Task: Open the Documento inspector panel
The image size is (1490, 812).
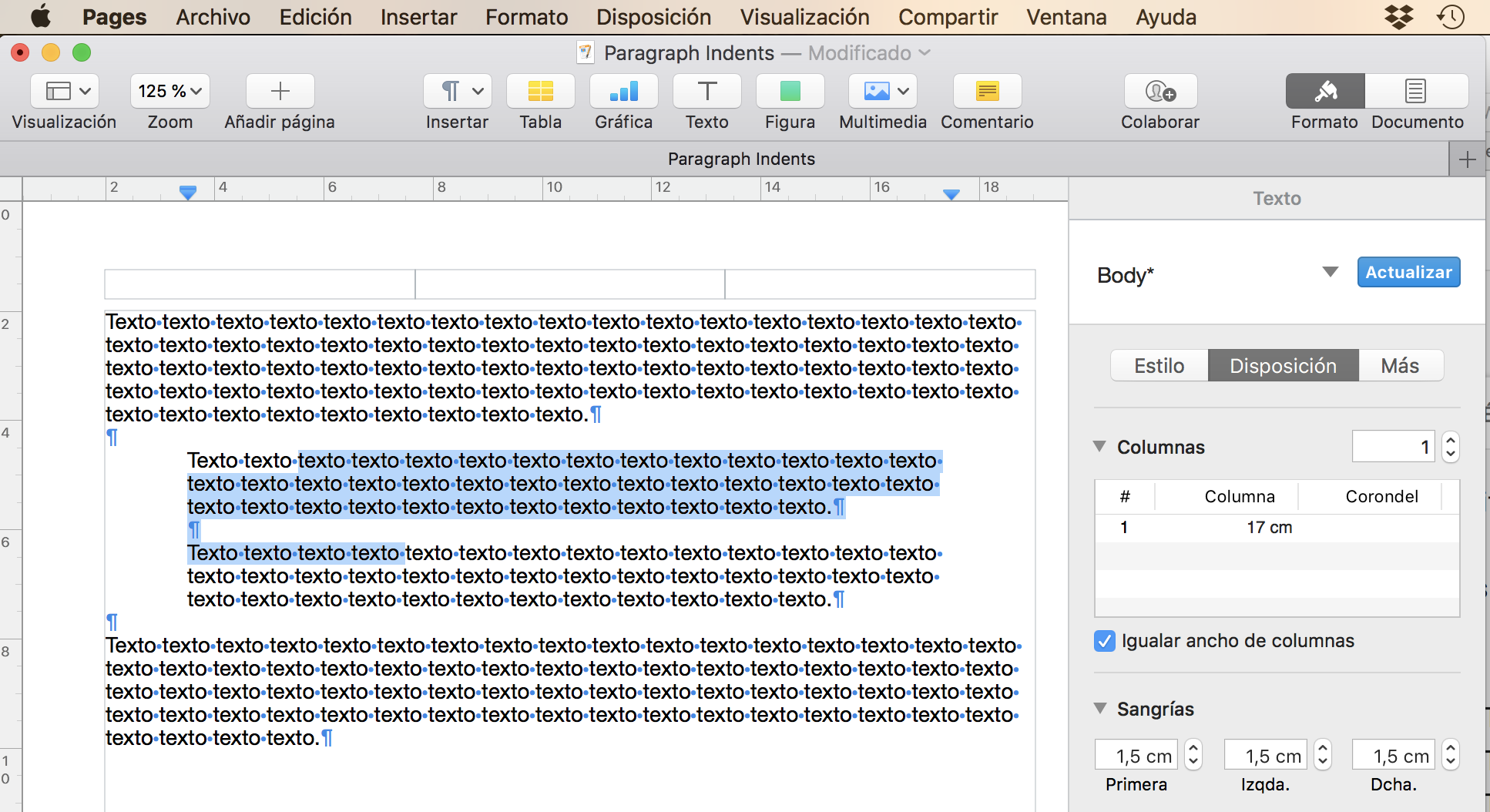Action: tap(1416, 92)
